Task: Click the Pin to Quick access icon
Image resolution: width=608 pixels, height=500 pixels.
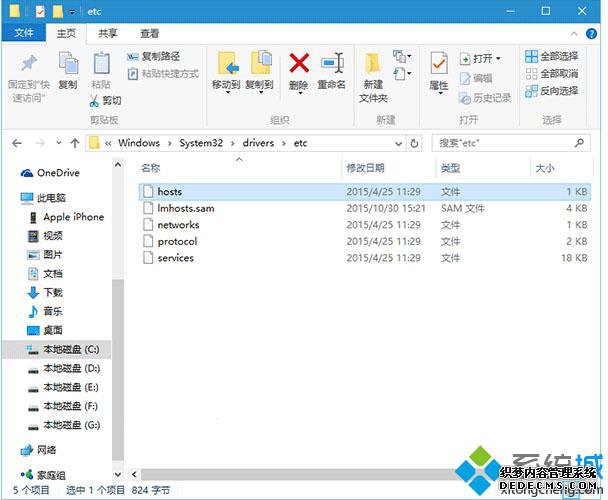Action: 28,63
